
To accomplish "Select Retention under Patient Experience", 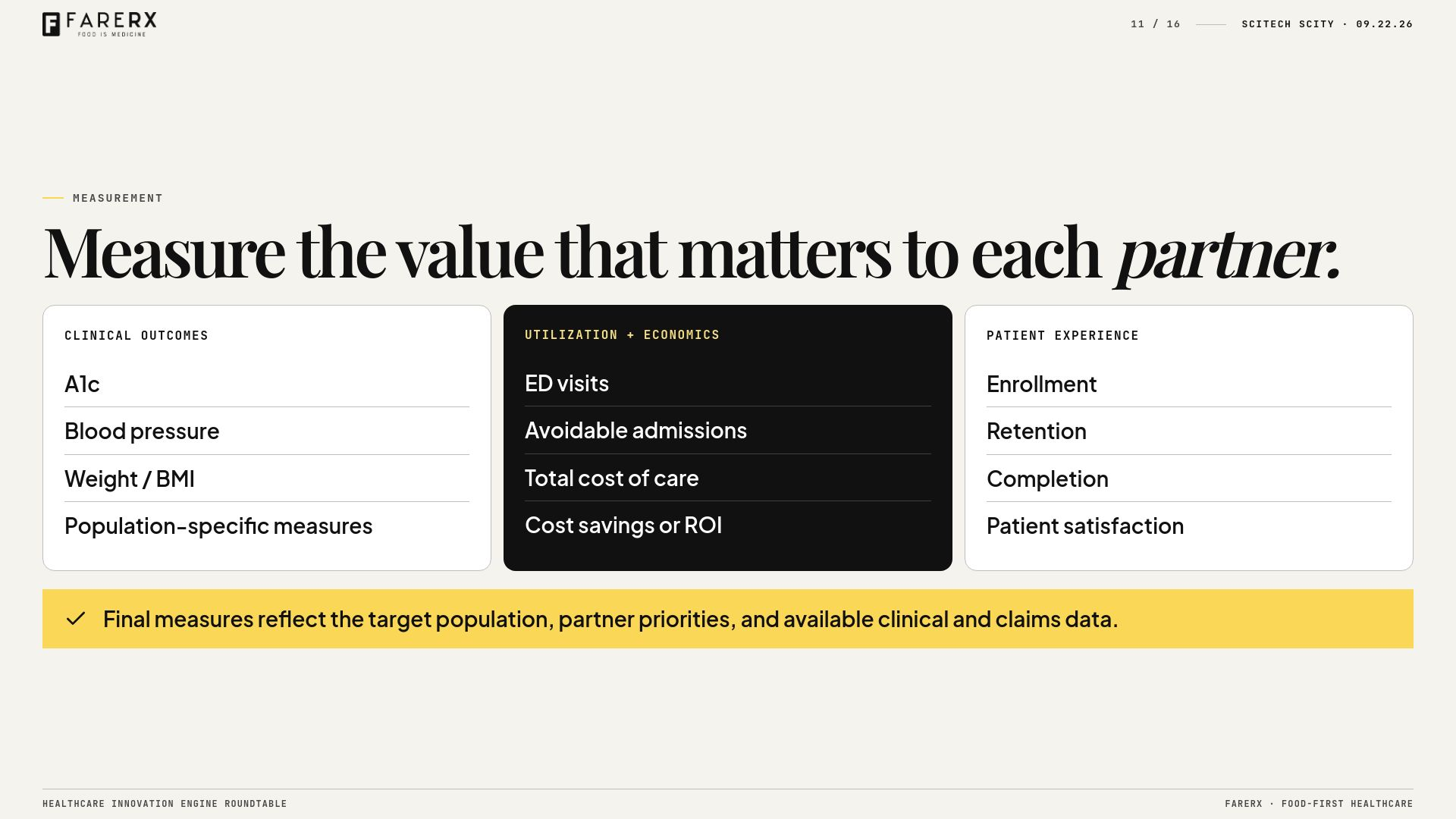I will click(1188, 431).
